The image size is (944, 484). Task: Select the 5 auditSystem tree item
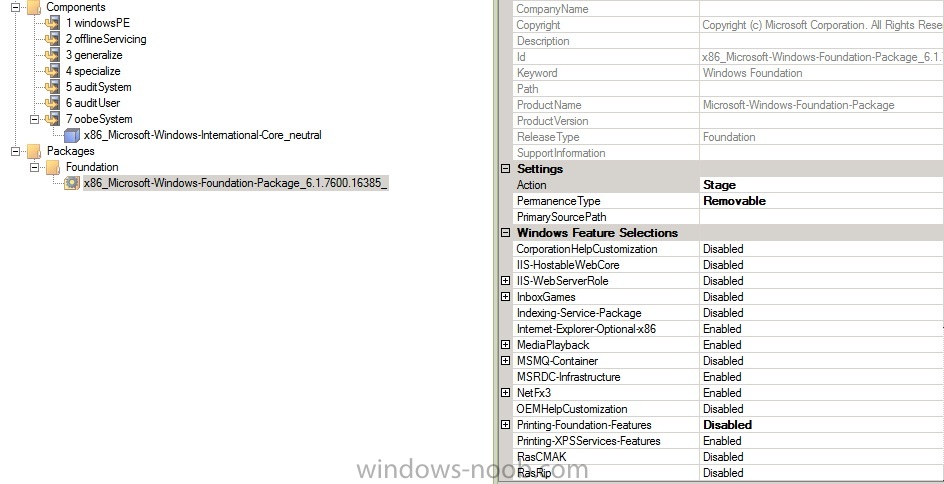[x=98, y=87]
